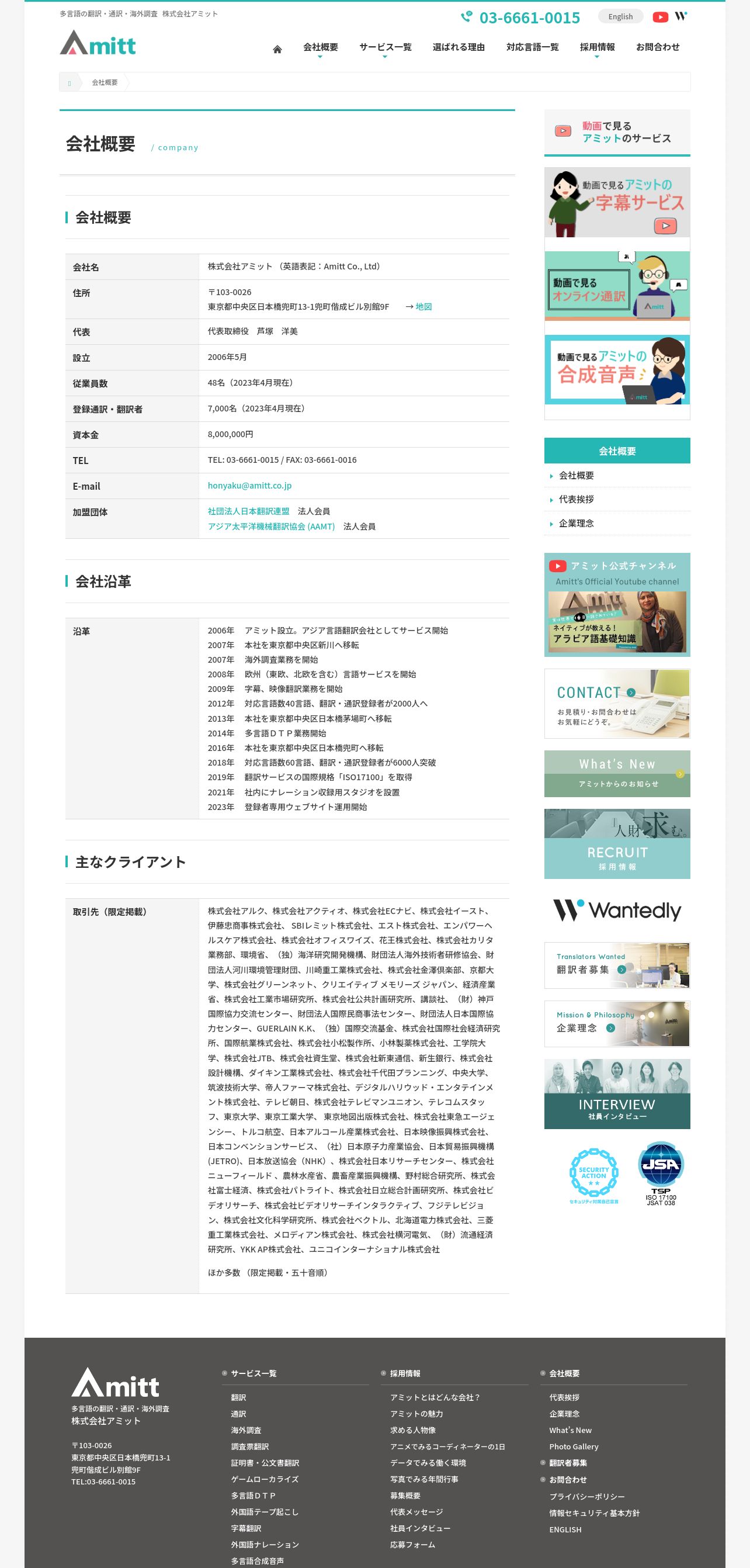Click the footer Amitt logo
This screenshot has width=750, height=1568.
(116, 1382)
